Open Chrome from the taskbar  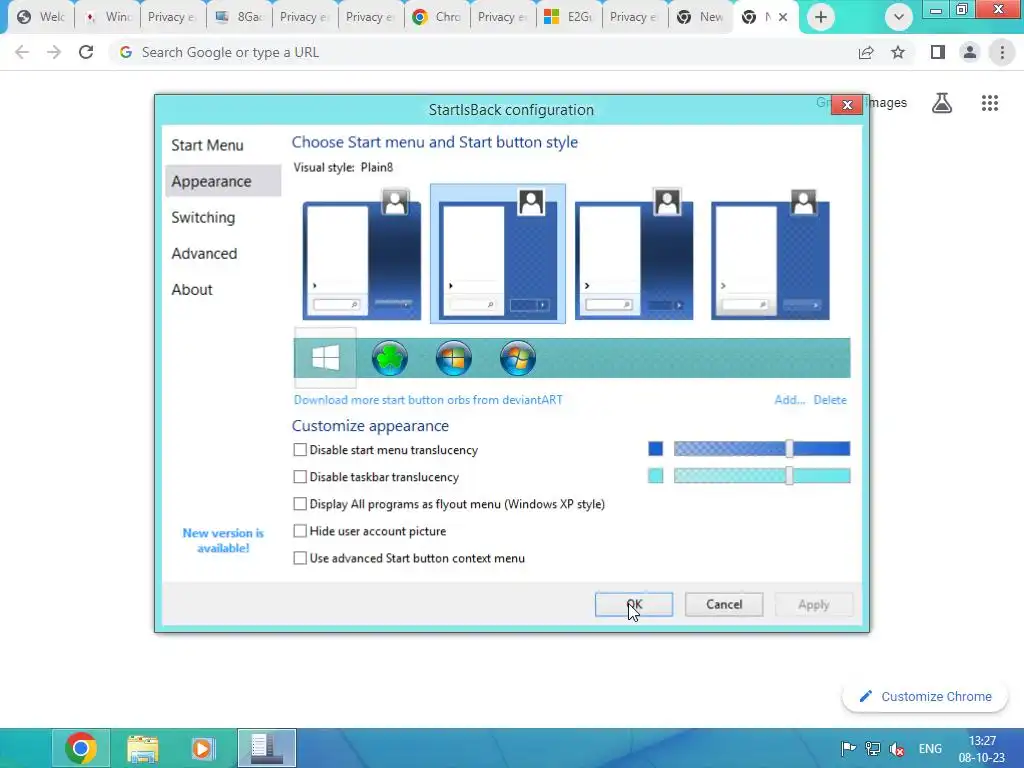pos(81,748)
